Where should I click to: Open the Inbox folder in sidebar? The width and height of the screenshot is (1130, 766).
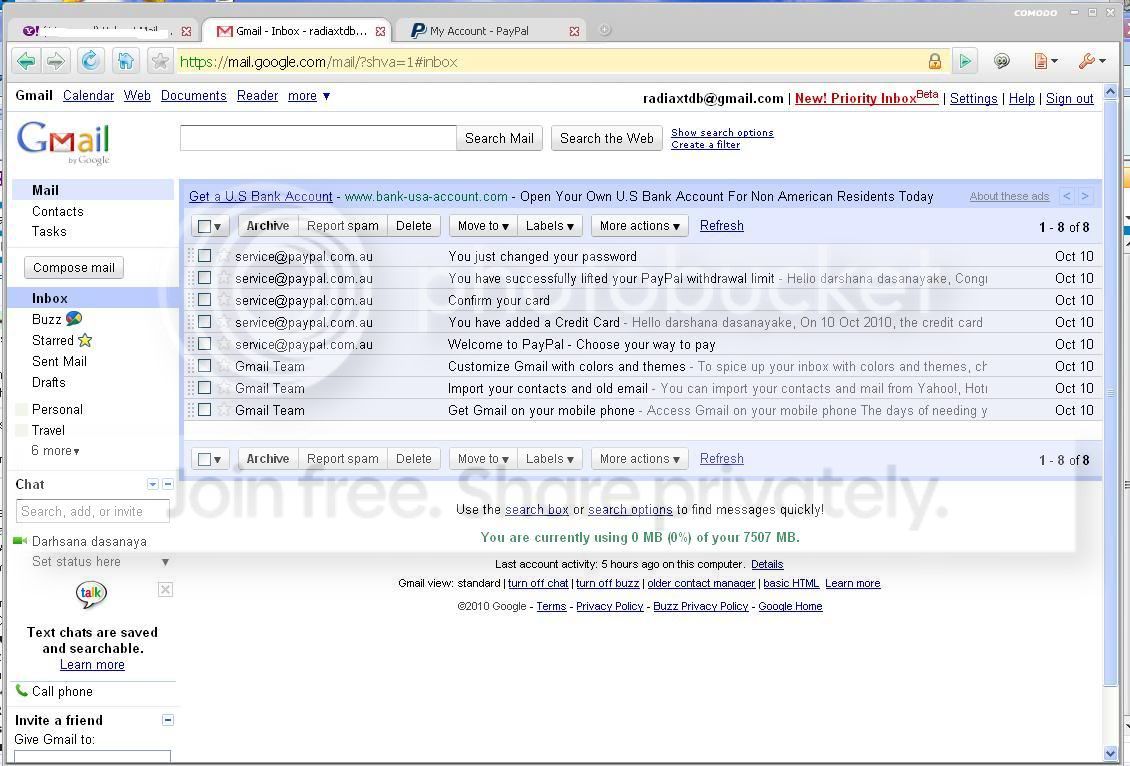(50, 298)
